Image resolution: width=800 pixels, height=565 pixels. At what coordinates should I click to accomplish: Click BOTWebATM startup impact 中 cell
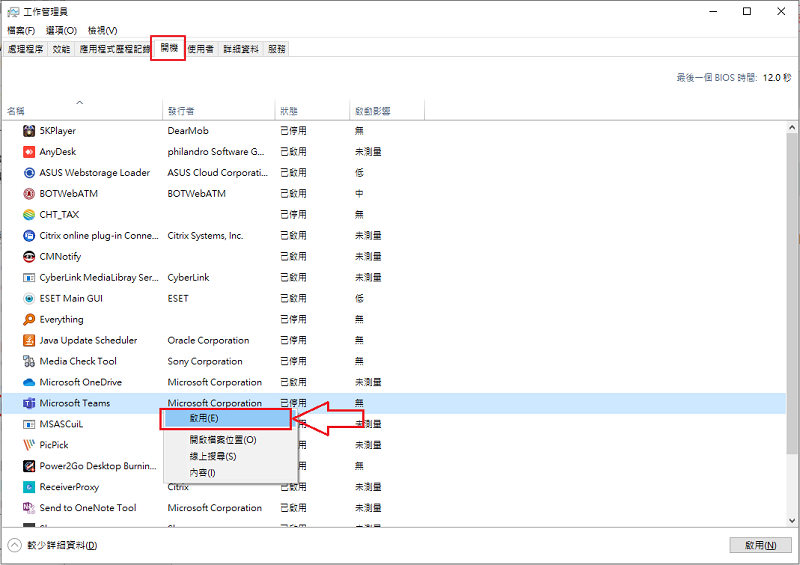pos(359,193)
